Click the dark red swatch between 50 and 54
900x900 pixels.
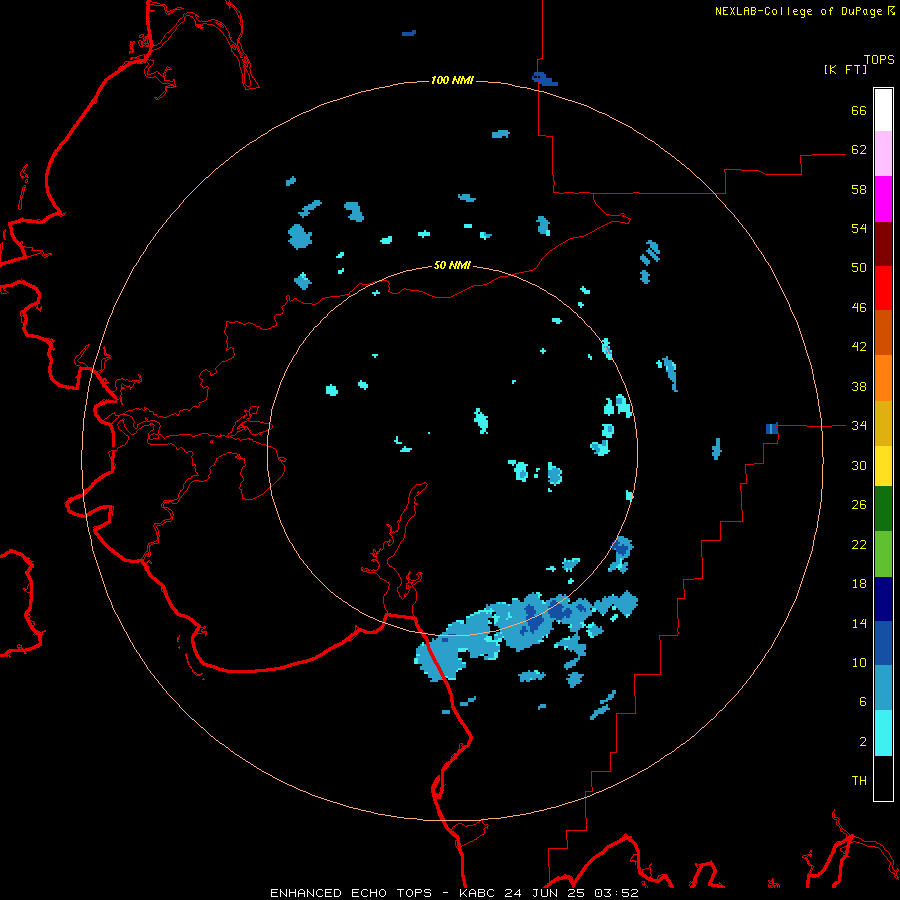tap(883, 244)
